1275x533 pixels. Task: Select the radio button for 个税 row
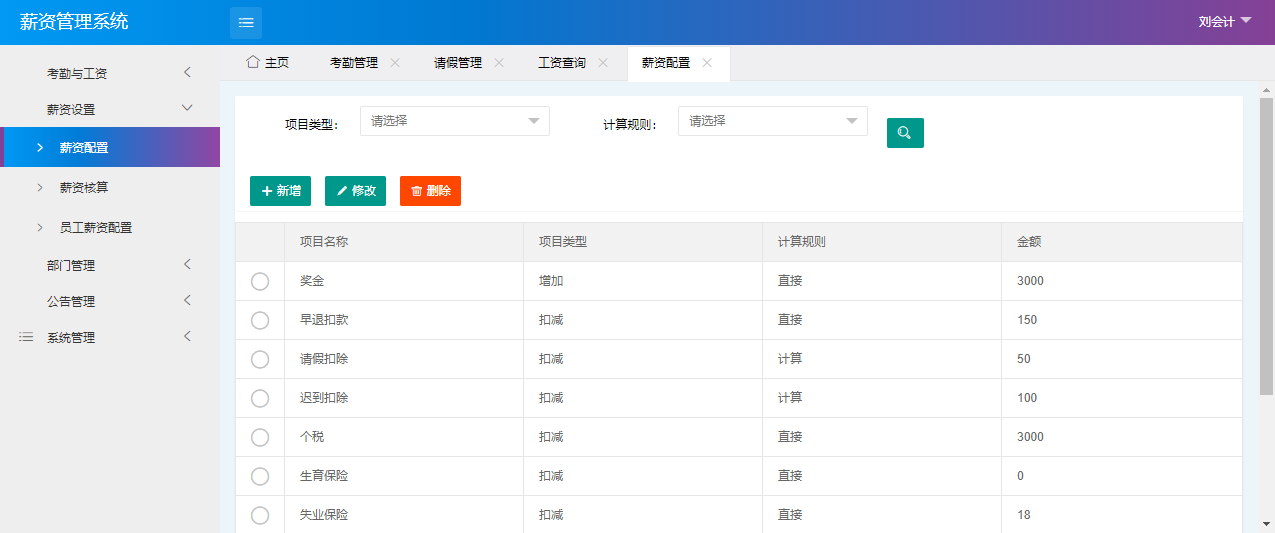click(x=260, y=437)
